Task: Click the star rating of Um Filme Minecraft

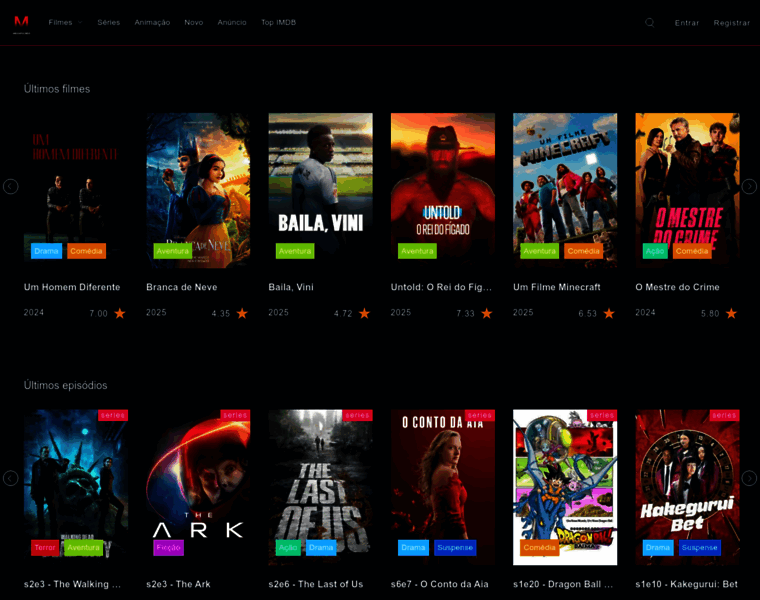Action: pyautogui.click(x=609, y=314)
